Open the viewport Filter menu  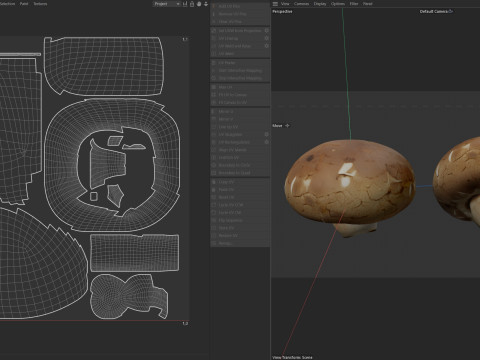[354, 4]
